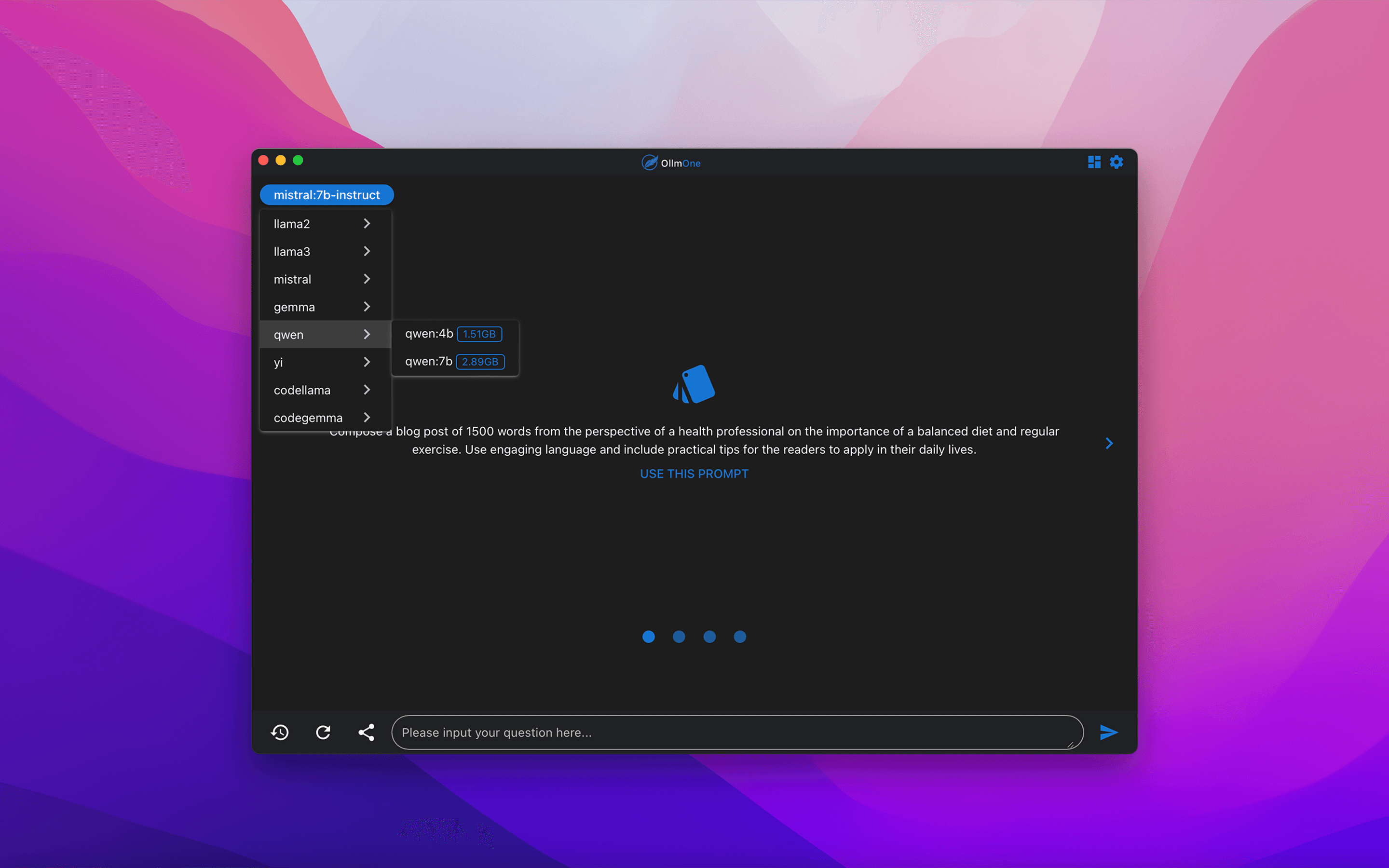Click the OllmOne logo in title bar

point(671,163)
